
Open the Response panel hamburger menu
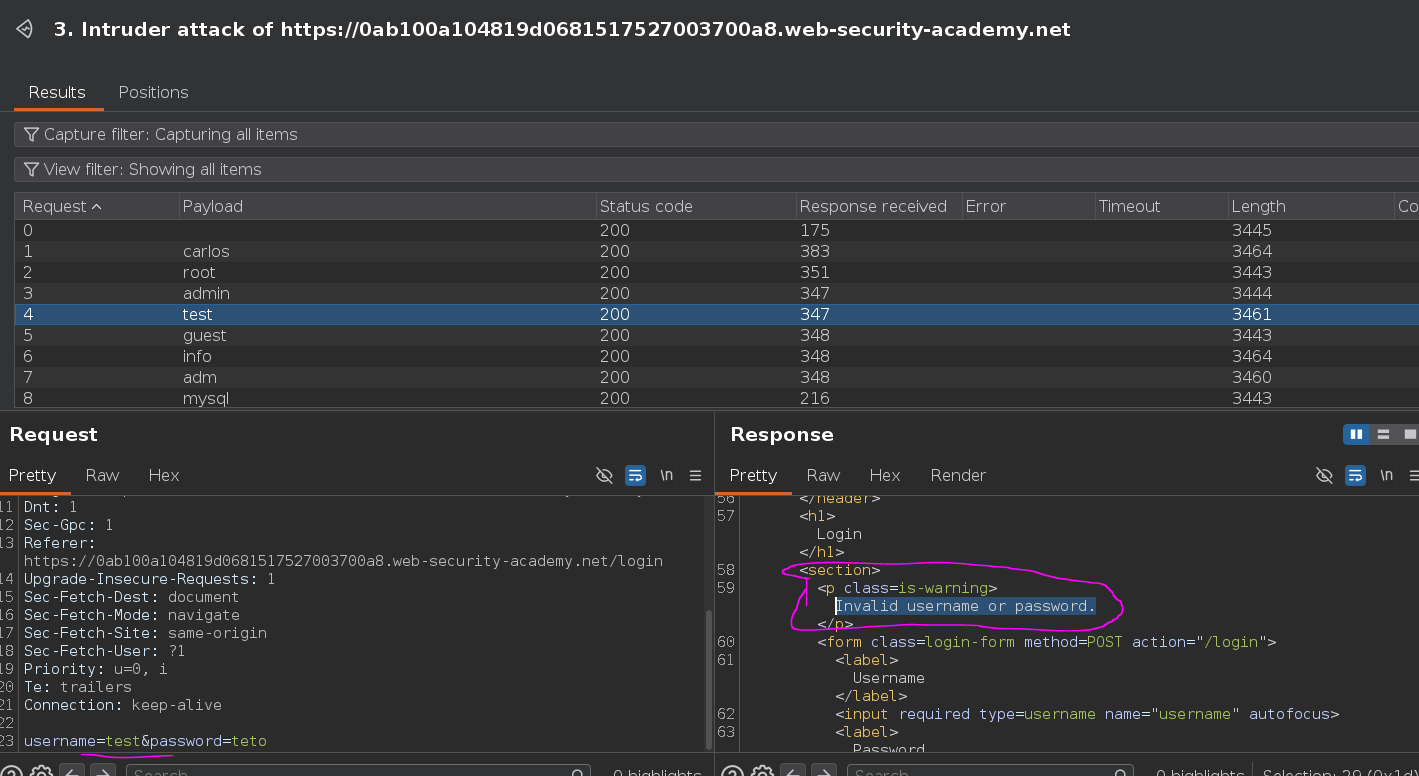point(1416,475)
